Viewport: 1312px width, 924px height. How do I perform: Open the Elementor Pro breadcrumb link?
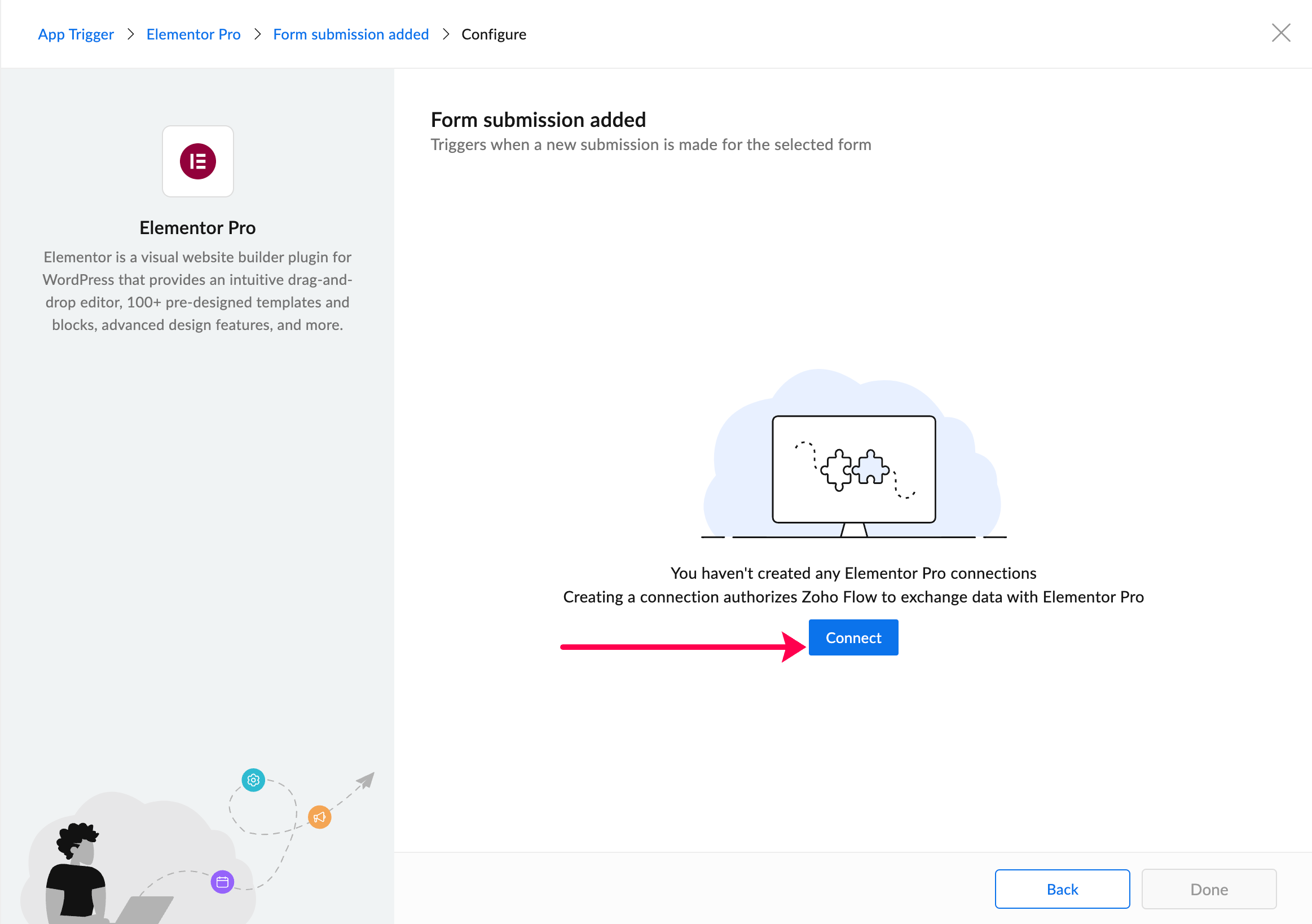(193, 34)
